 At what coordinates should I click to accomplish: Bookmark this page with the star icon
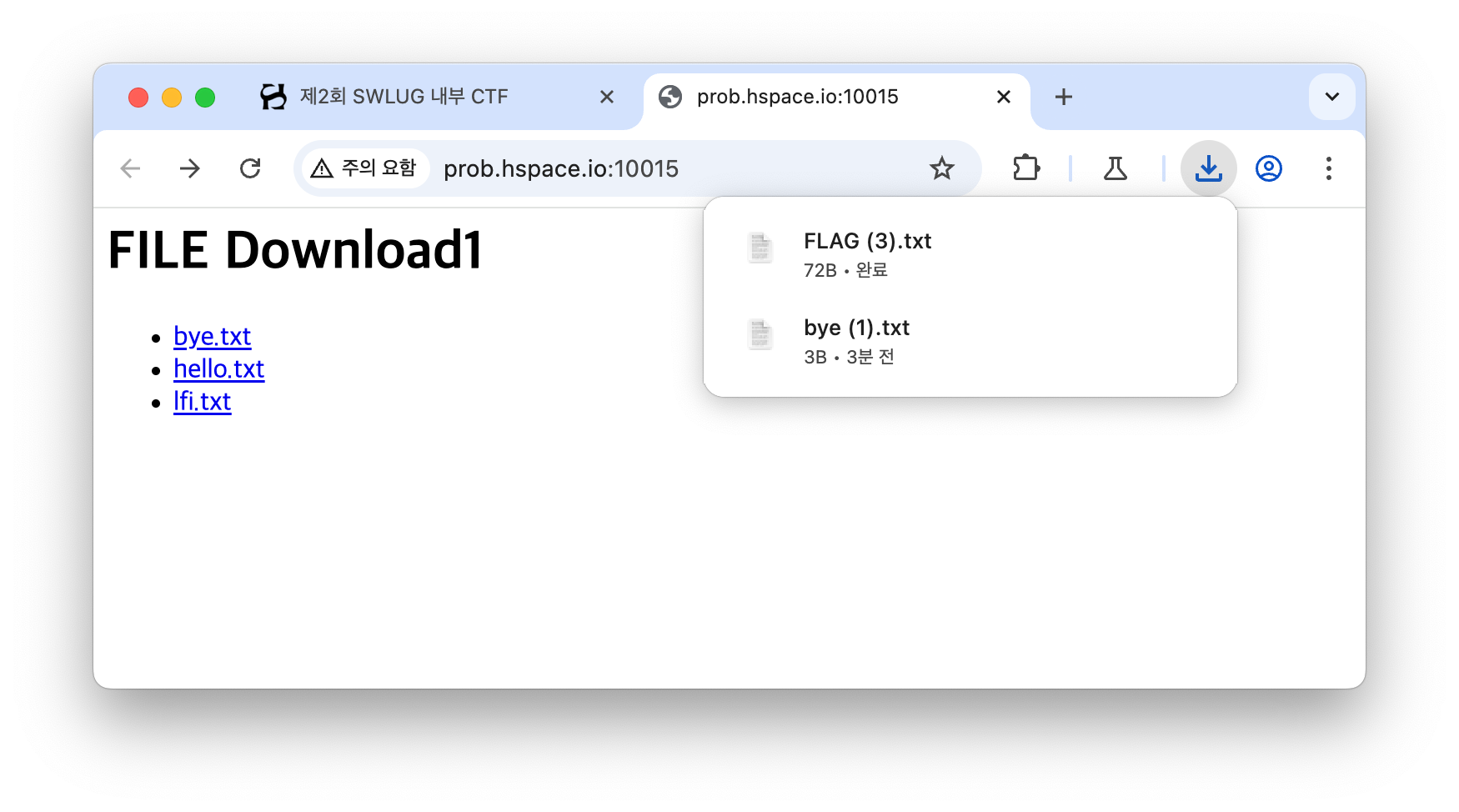tap(942, 168)
